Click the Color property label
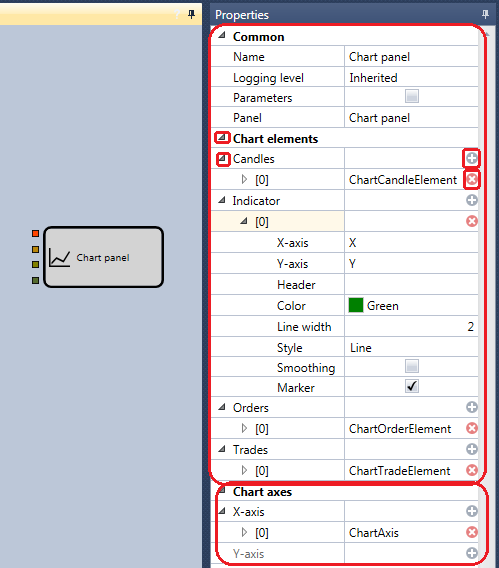Screen dimensions: 499x568 point(291,306)
